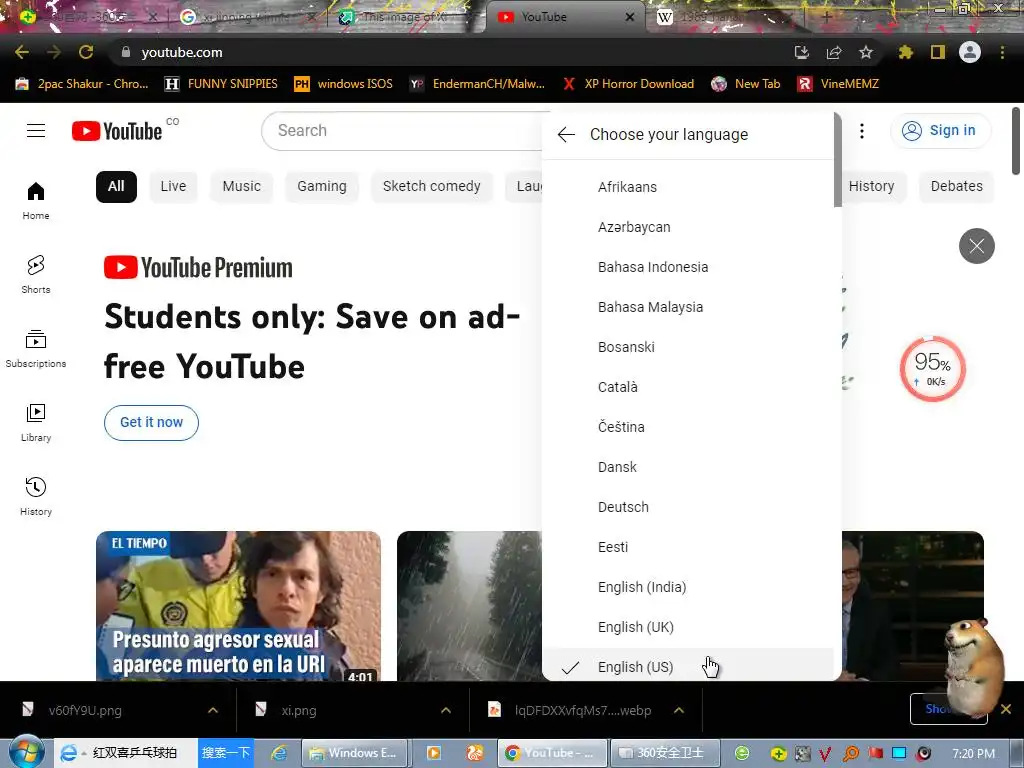Open EndermanCH/Malw... bookmark

click(x=477, y=84)
